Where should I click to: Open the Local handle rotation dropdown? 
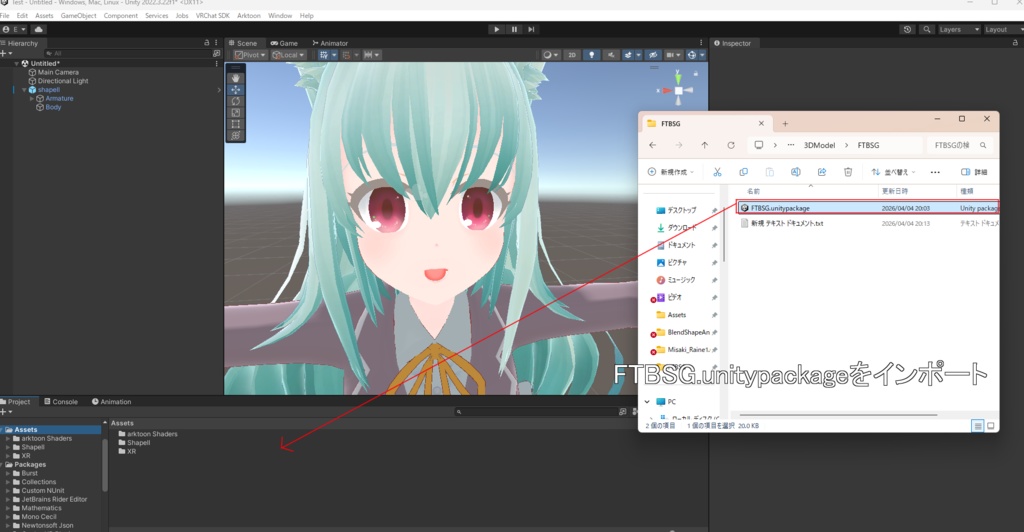coord(288,55)
